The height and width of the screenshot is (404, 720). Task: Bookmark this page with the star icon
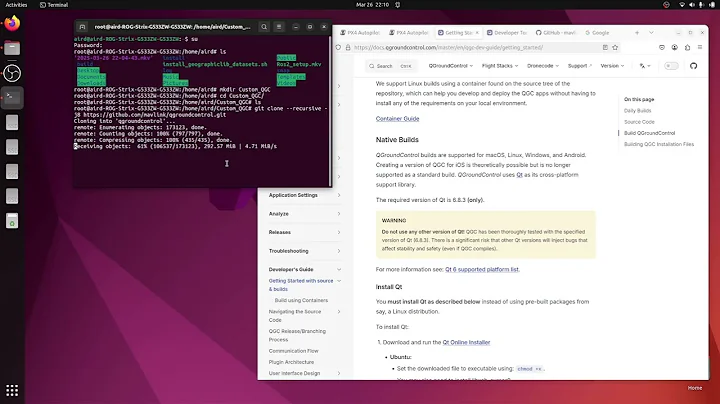point(615,47)
